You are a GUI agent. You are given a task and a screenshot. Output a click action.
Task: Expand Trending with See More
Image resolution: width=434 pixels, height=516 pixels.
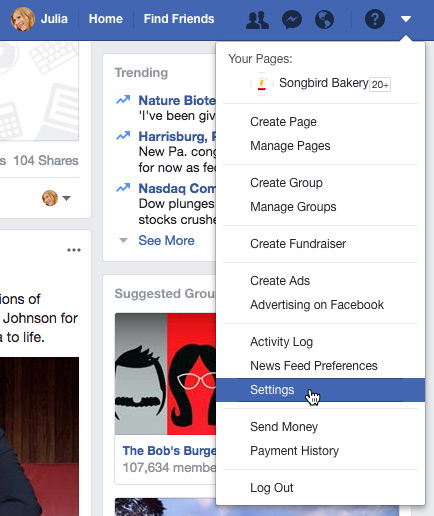166,240
